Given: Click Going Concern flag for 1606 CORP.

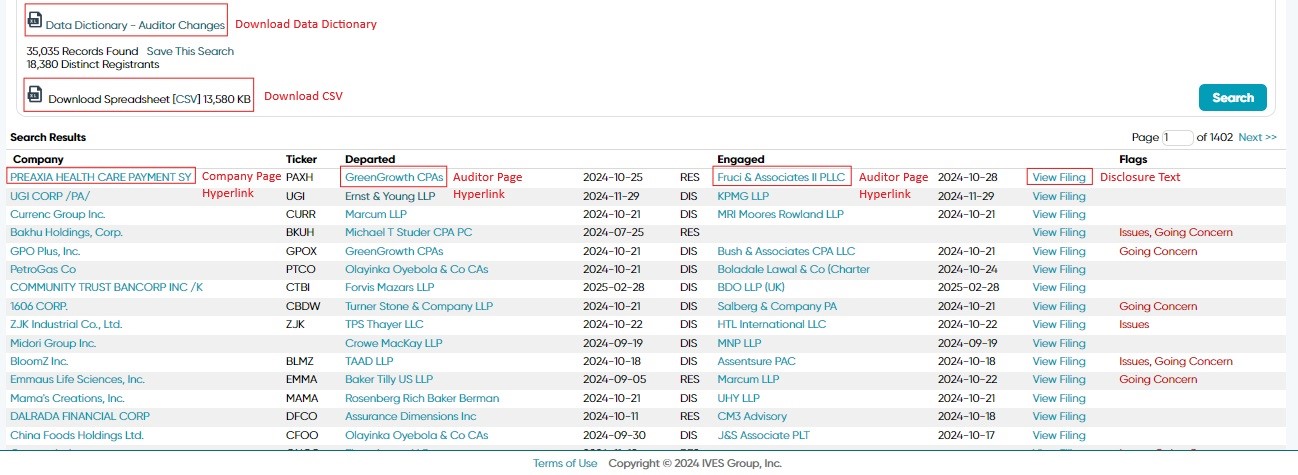Looking at the screenshot, I should 1158,306.
